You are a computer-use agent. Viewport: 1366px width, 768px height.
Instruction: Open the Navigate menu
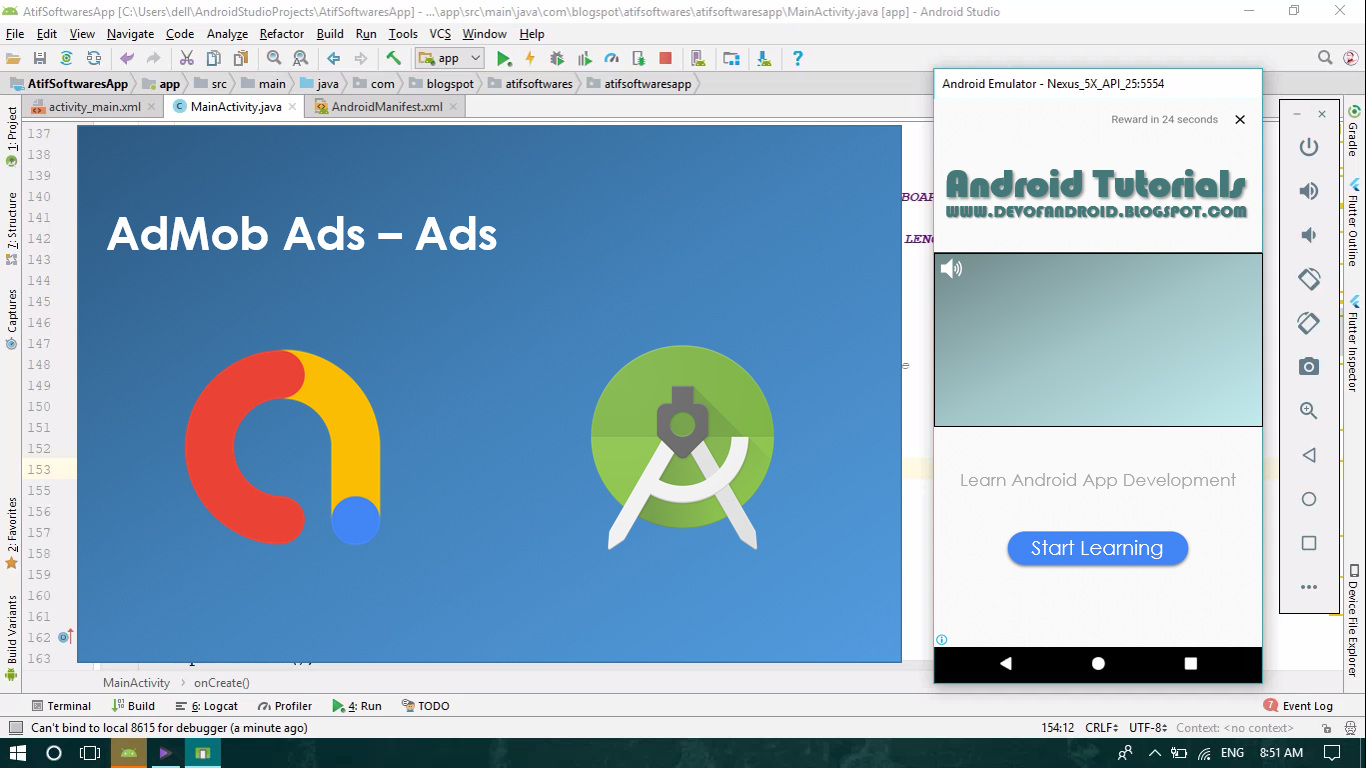click(x=130, y=33)
